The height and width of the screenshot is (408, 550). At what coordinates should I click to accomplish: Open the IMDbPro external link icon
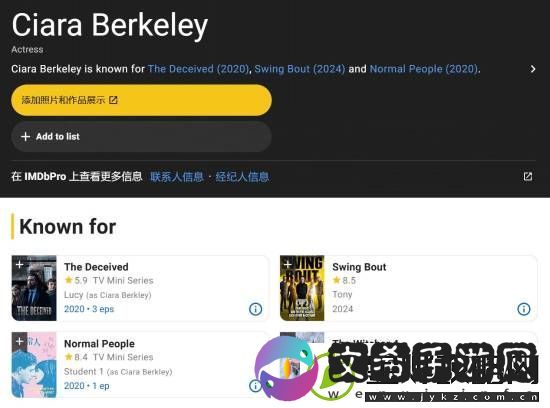528,176
